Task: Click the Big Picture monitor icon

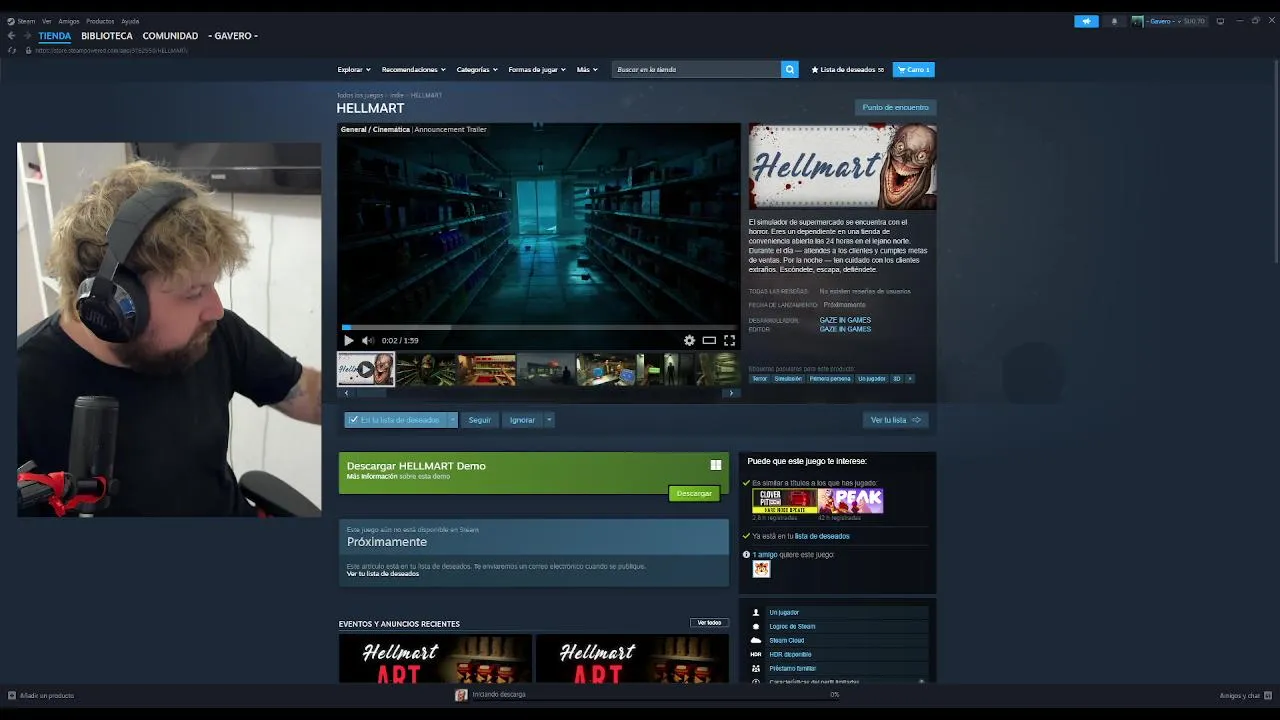Action: [1220, 21]
